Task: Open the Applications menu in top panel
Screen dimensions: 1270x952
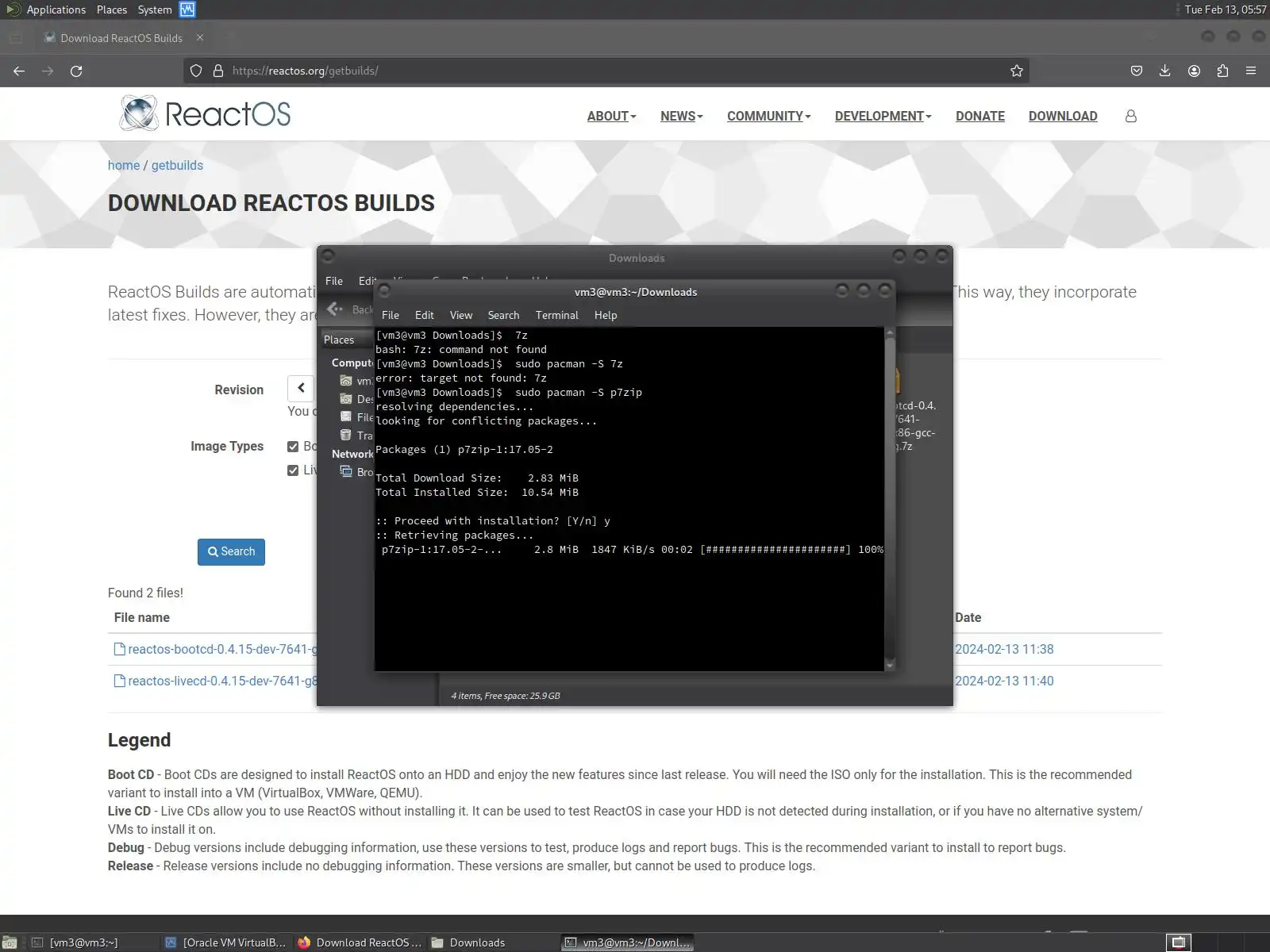Action: tap(56, 10)
